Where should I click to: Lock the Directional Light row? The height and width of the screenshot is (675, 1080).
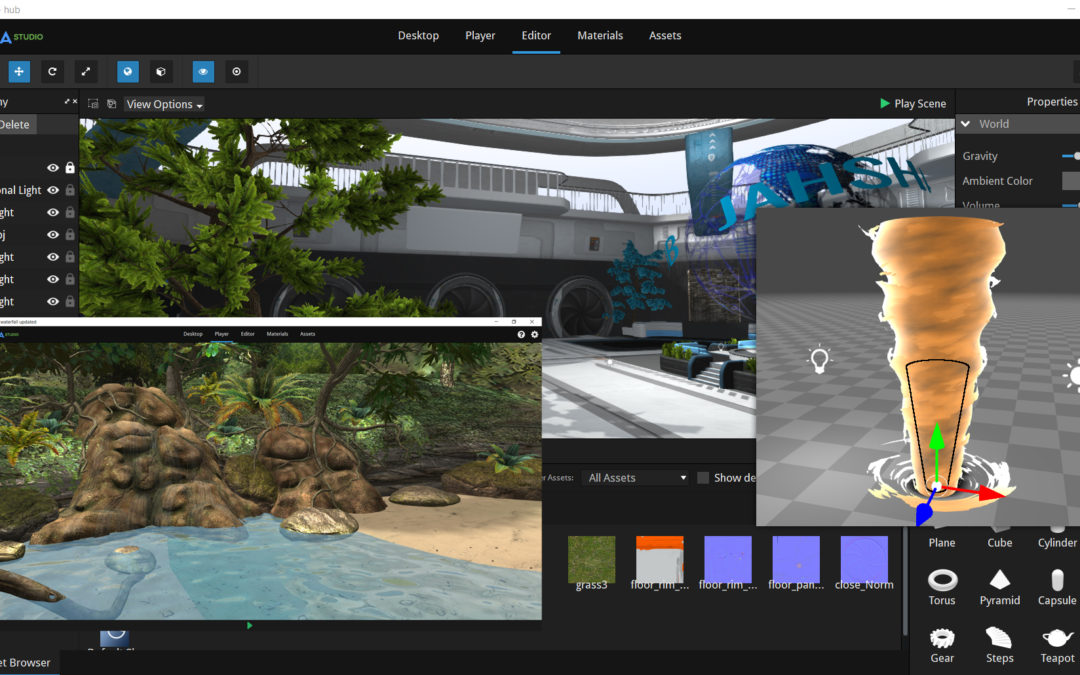[x=70, y=190]
